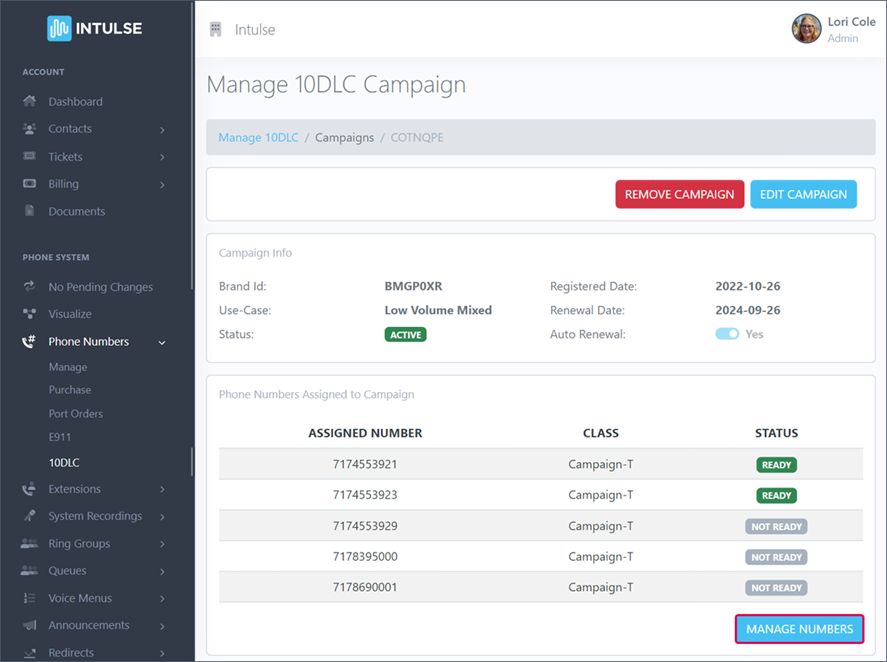Collapse the Phone Numbers submenu chevron
887x662 pixels.
point(162,343)
